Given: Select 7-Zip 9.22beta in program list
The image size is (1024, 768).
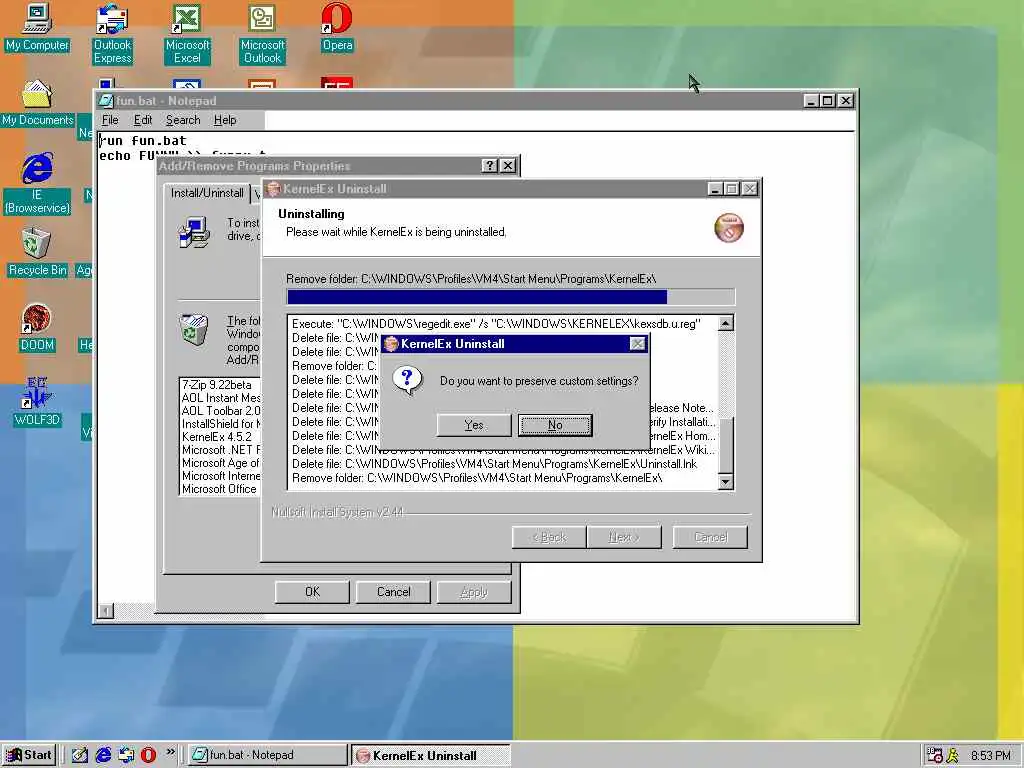Looking at the screenshot, I should [x=219, y=385].
